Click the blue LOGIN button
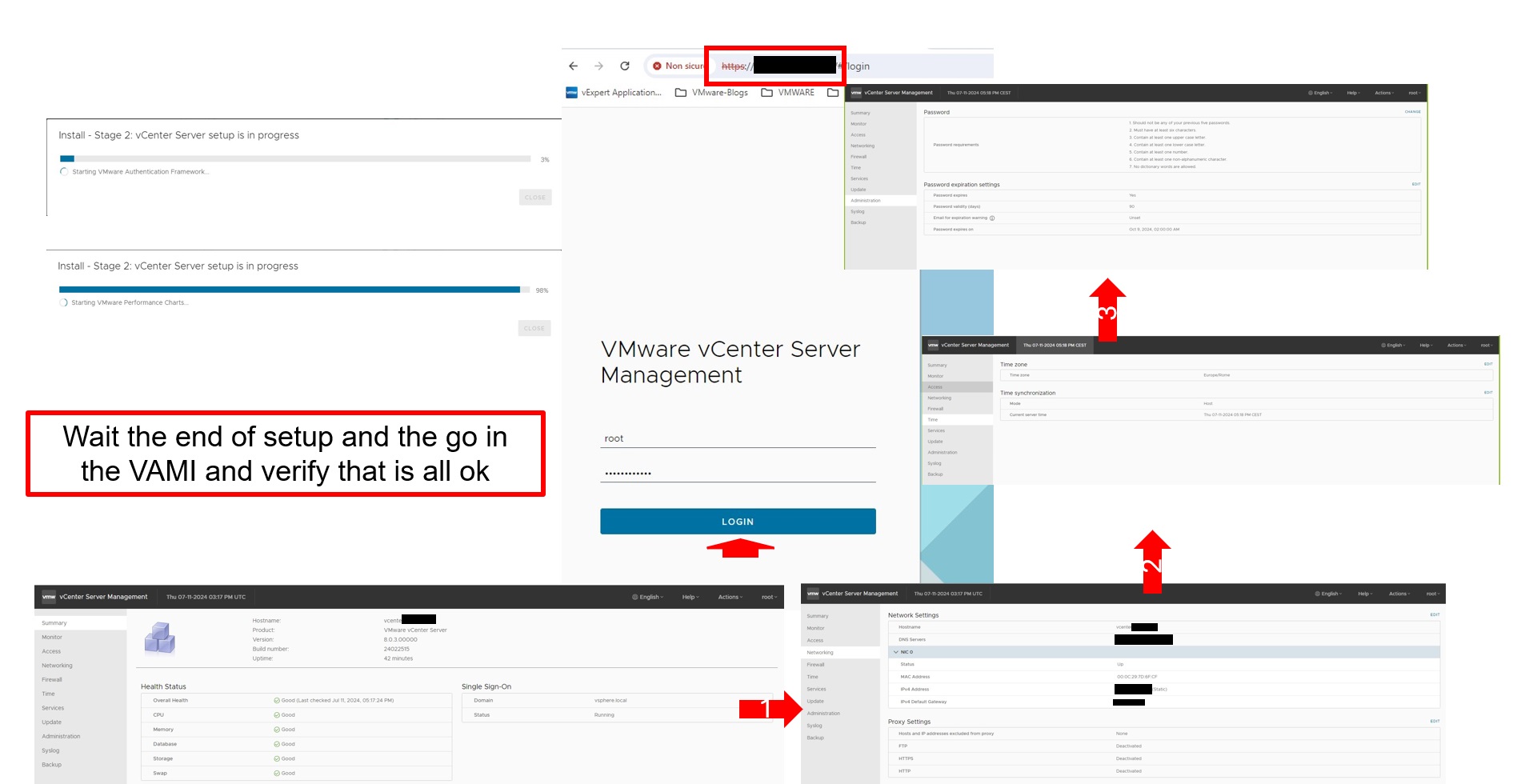Image resolution: width=1513 pixels, height=784 pixels. (738, 522)
